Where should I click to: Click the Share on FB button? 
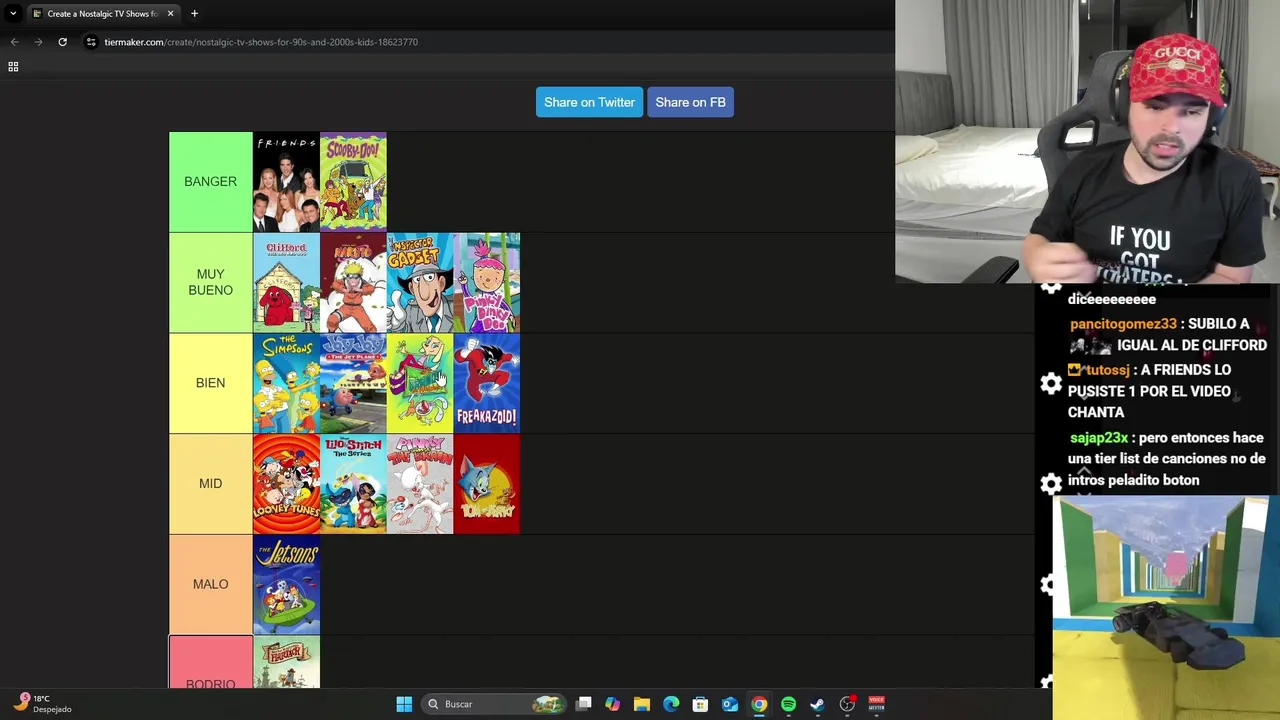(x=690, y=102)
